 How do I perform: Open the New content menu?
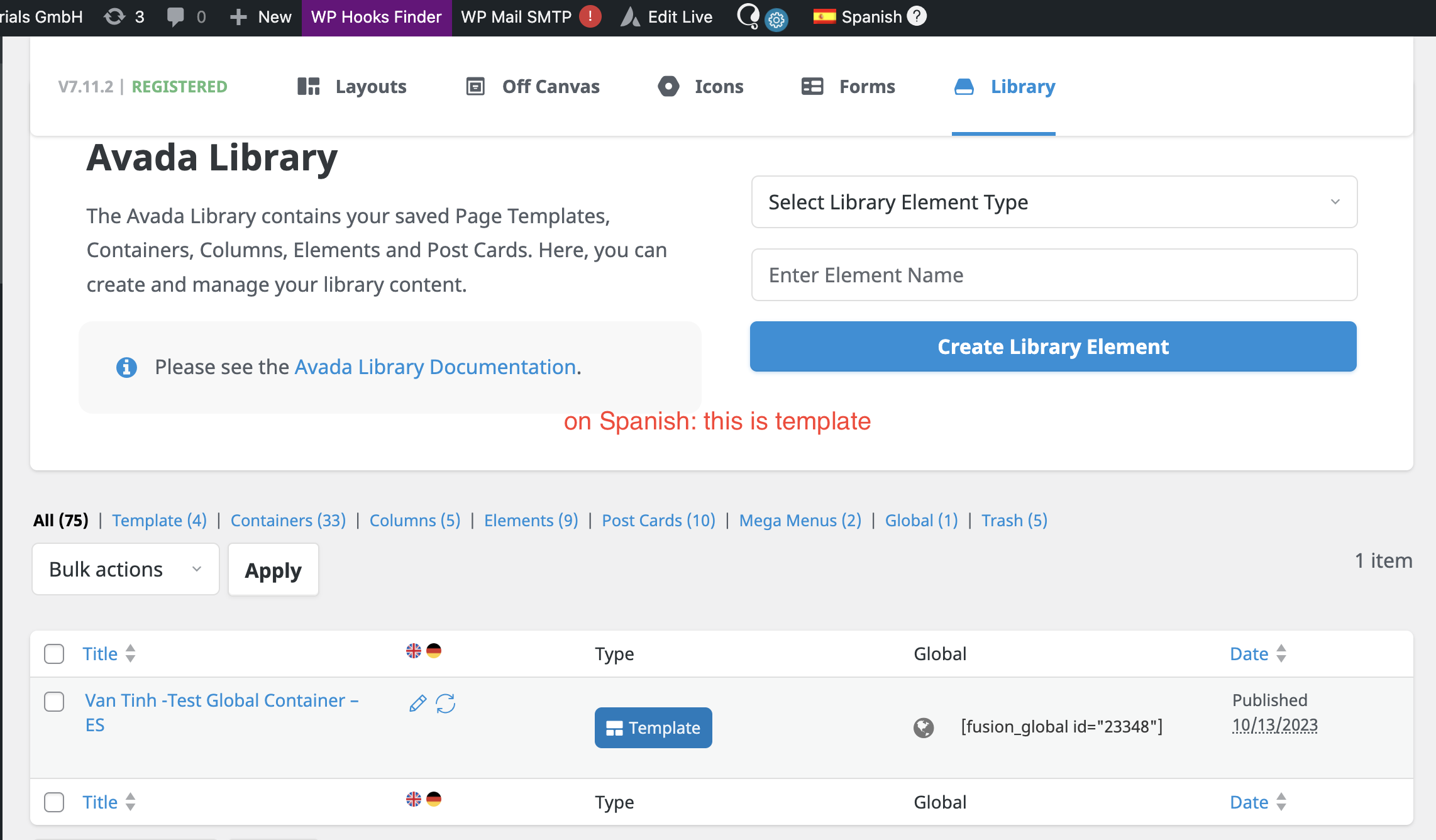click(x=261, y=17)
